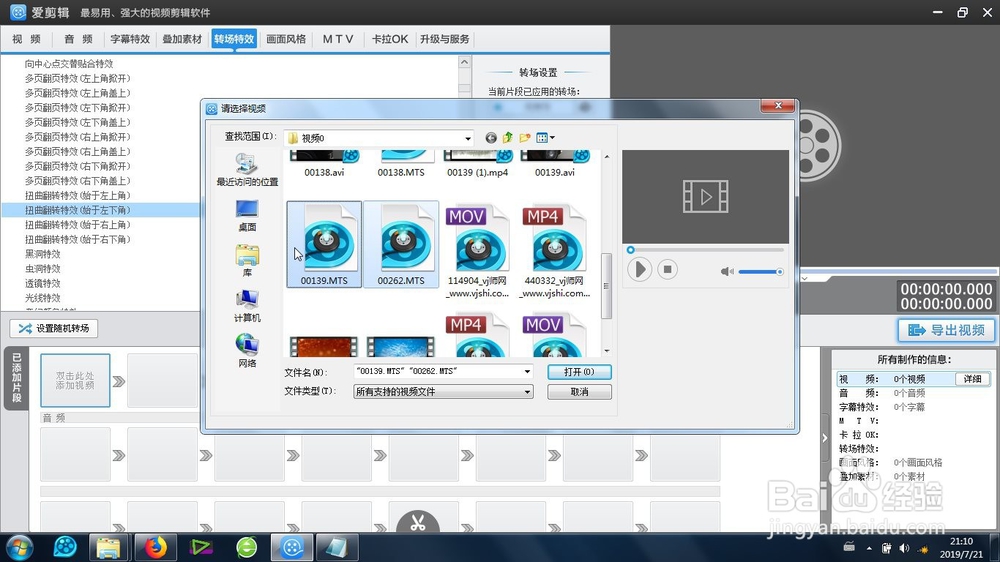1000x562 pixels.
Task: Switch to 视频 tab
Action: pos(26,39)
